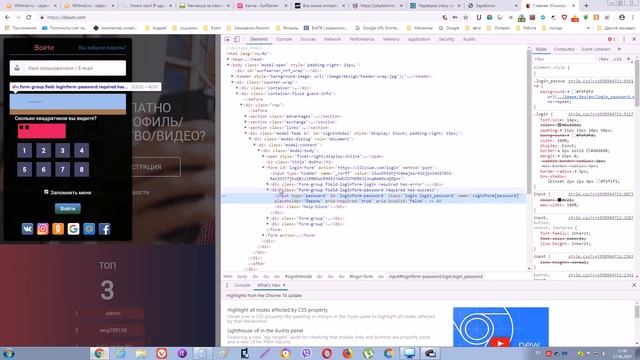Toggle the .cls class editor button
This screenshot has width=640, height=360.
click(x=618, y=59)
